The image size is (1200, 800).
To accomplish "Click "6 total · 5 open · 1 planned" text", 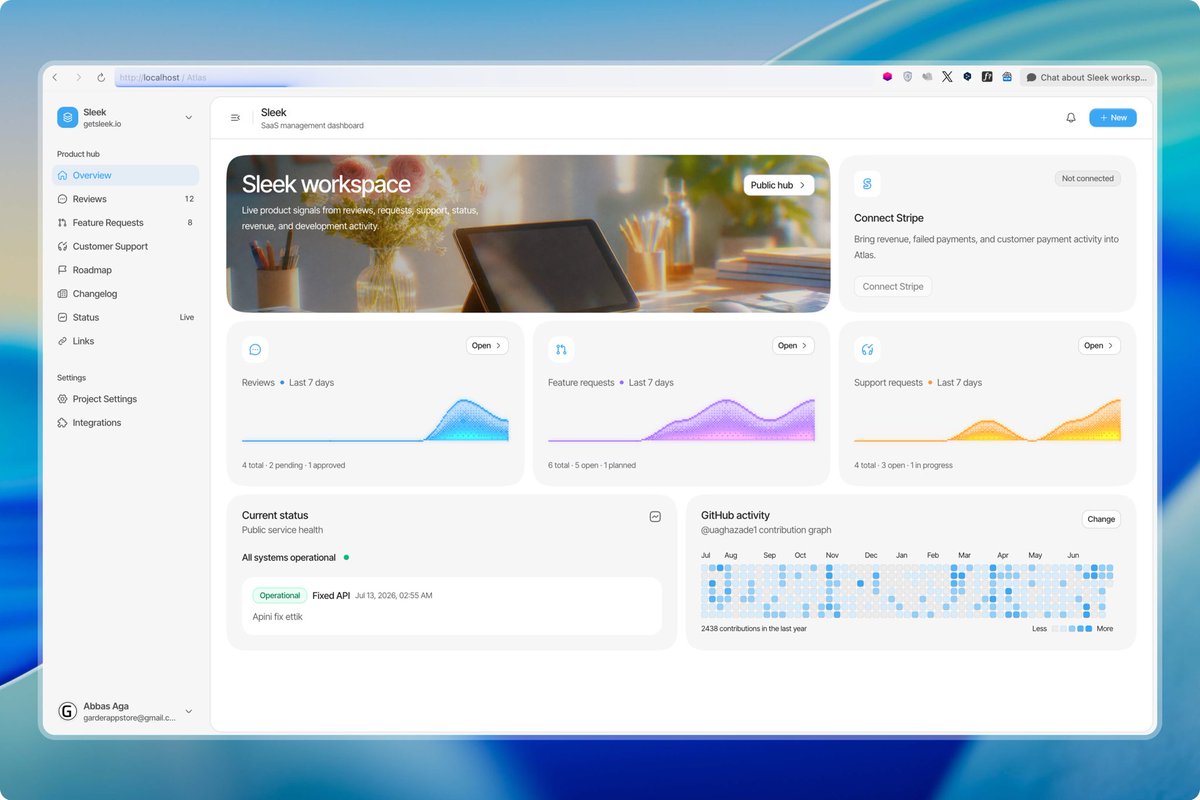I will coord(592,465).
